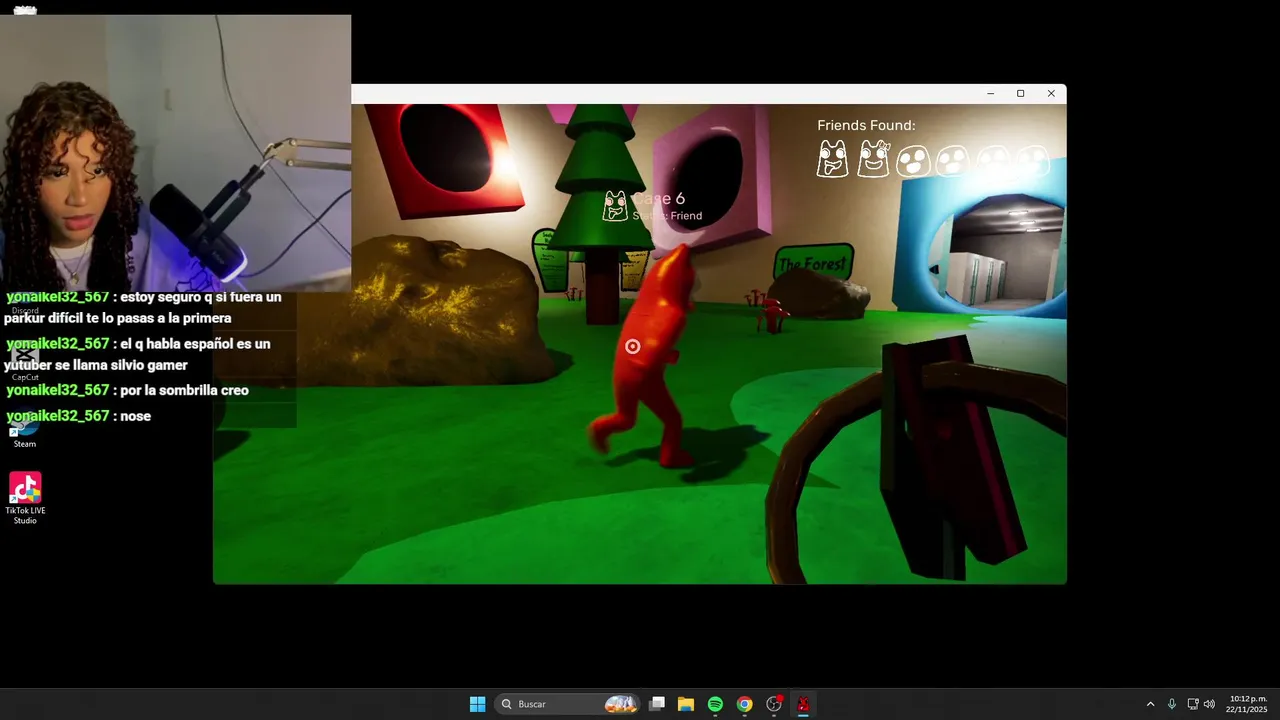Click the second found friend icon with antlers

click(873, 159)
